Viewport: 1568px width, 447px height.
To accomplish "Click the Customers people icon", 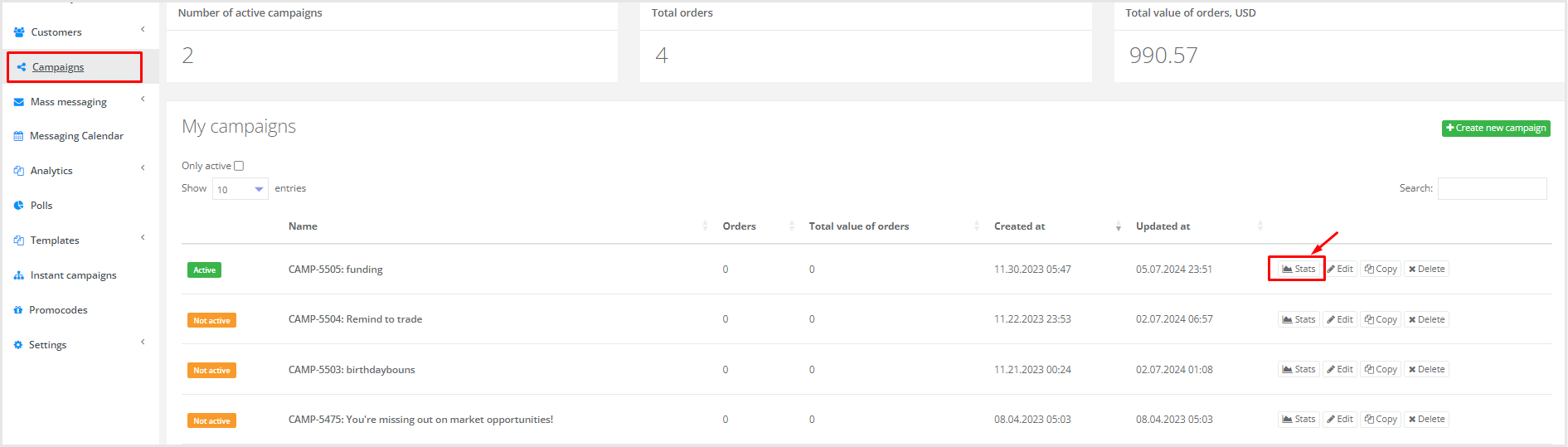I will tap(18, 32).
